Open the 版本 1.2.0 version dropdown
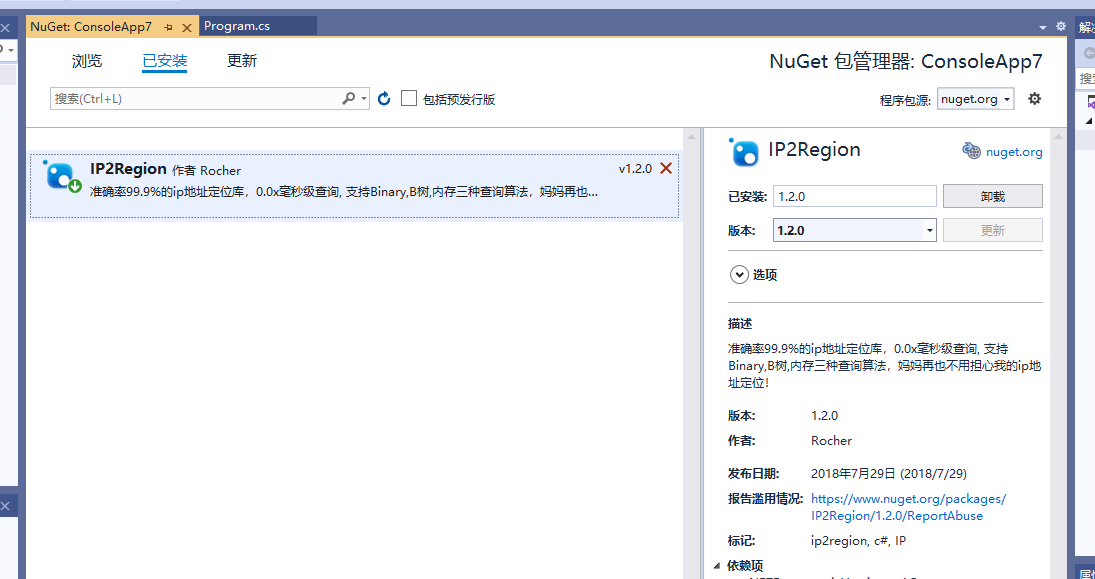The width and height of the screenshot is (1095, 579). click(928, 230)
